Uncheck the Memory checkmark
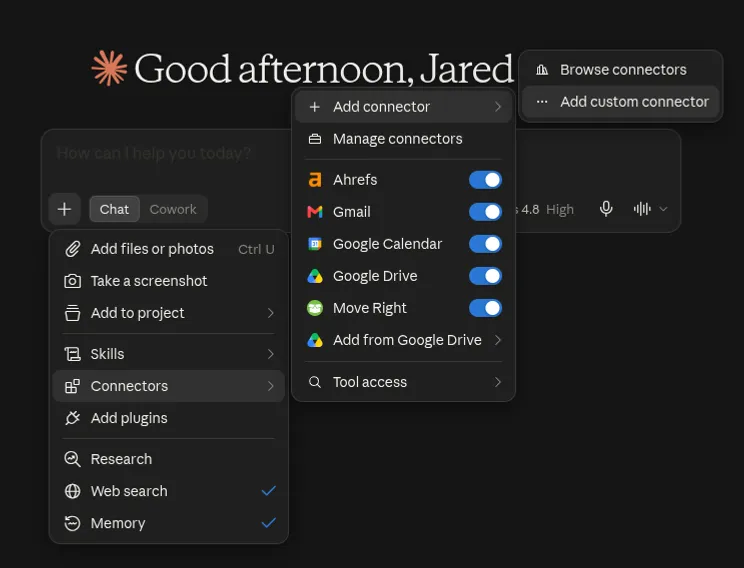Image resolution: width=744 pixels, height=568 pixels. [269, 523]
